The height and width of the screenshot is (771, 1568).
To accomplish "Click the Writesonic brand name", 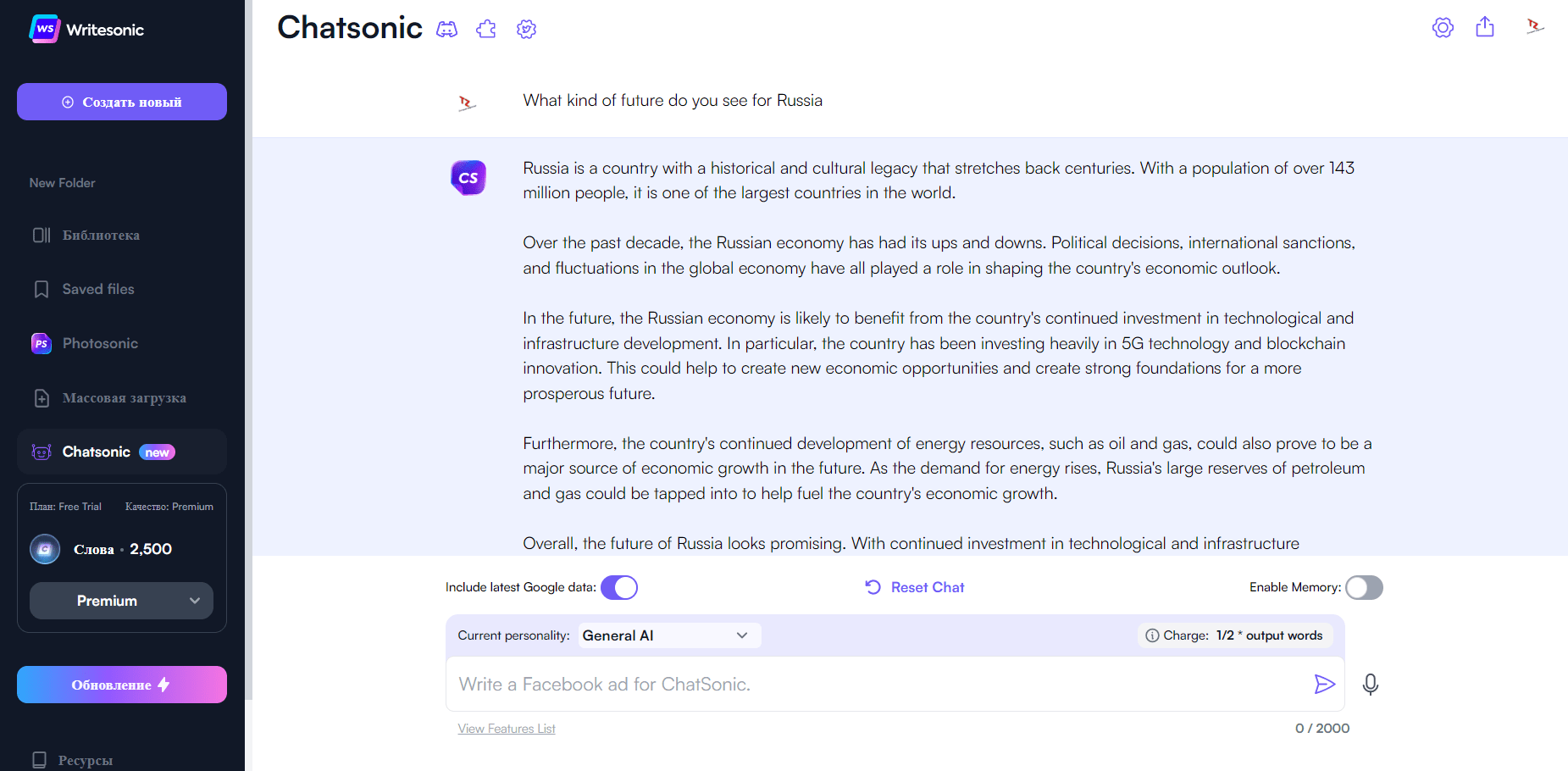I will (105, 30).
